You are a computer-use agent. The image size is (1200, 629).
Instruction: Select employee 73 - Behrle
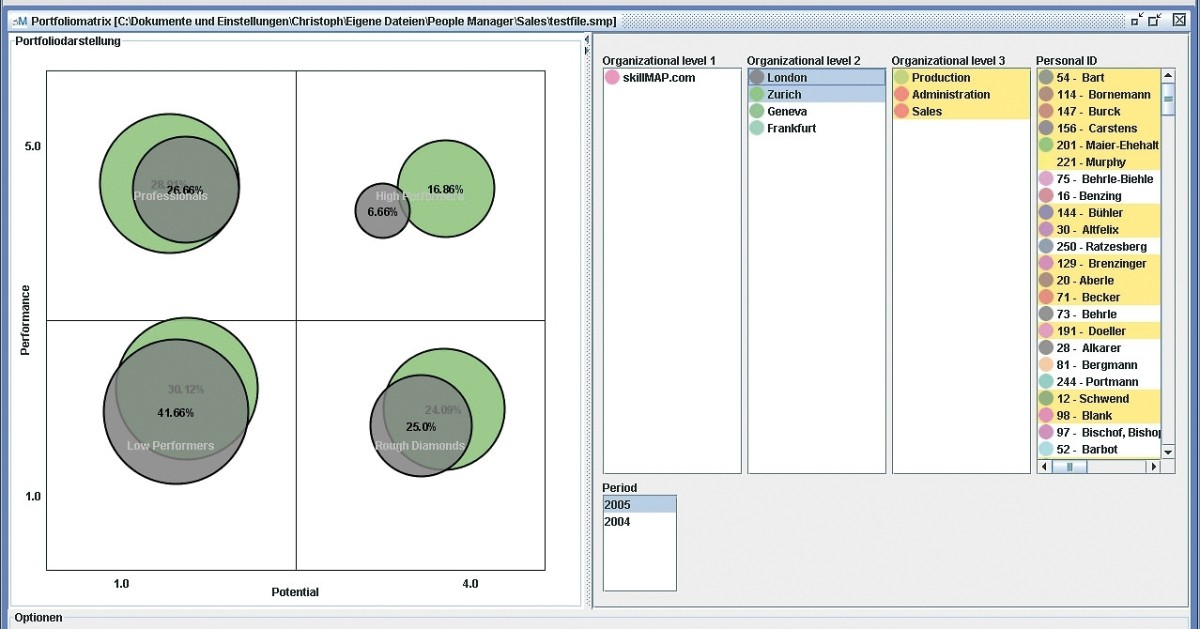(1085, 314)
